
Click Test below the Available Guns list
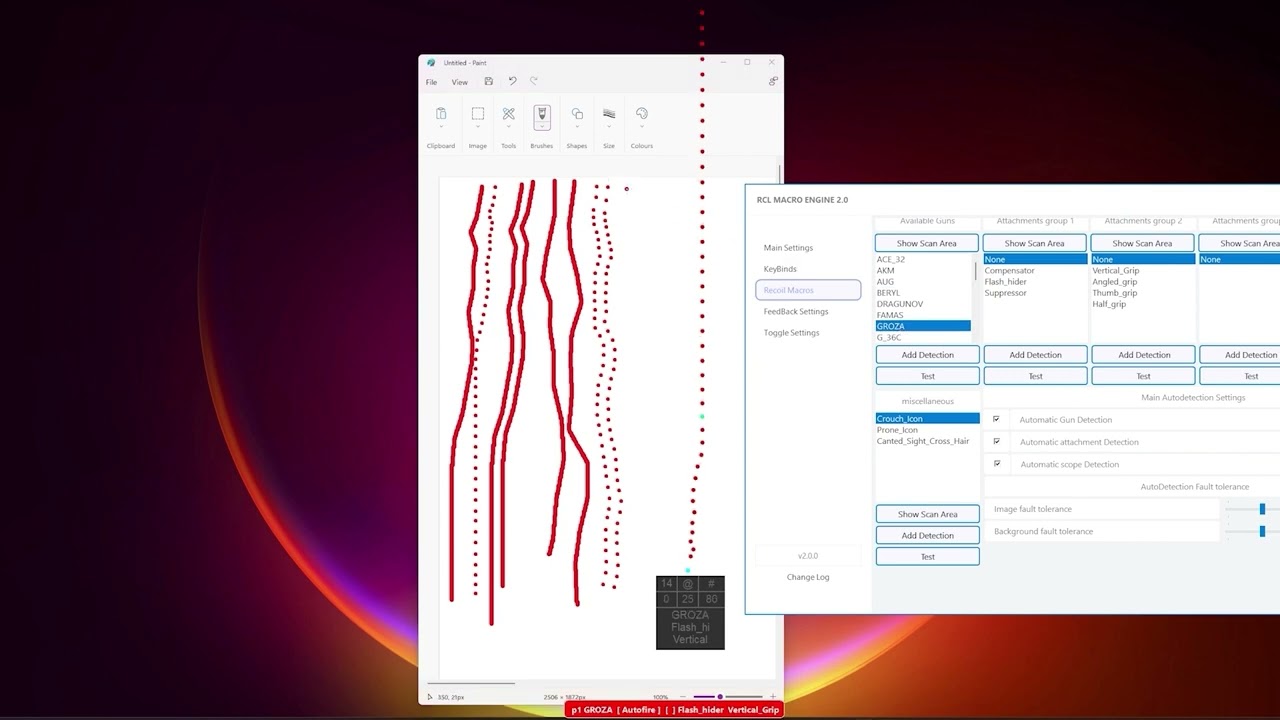click(927, 376)
